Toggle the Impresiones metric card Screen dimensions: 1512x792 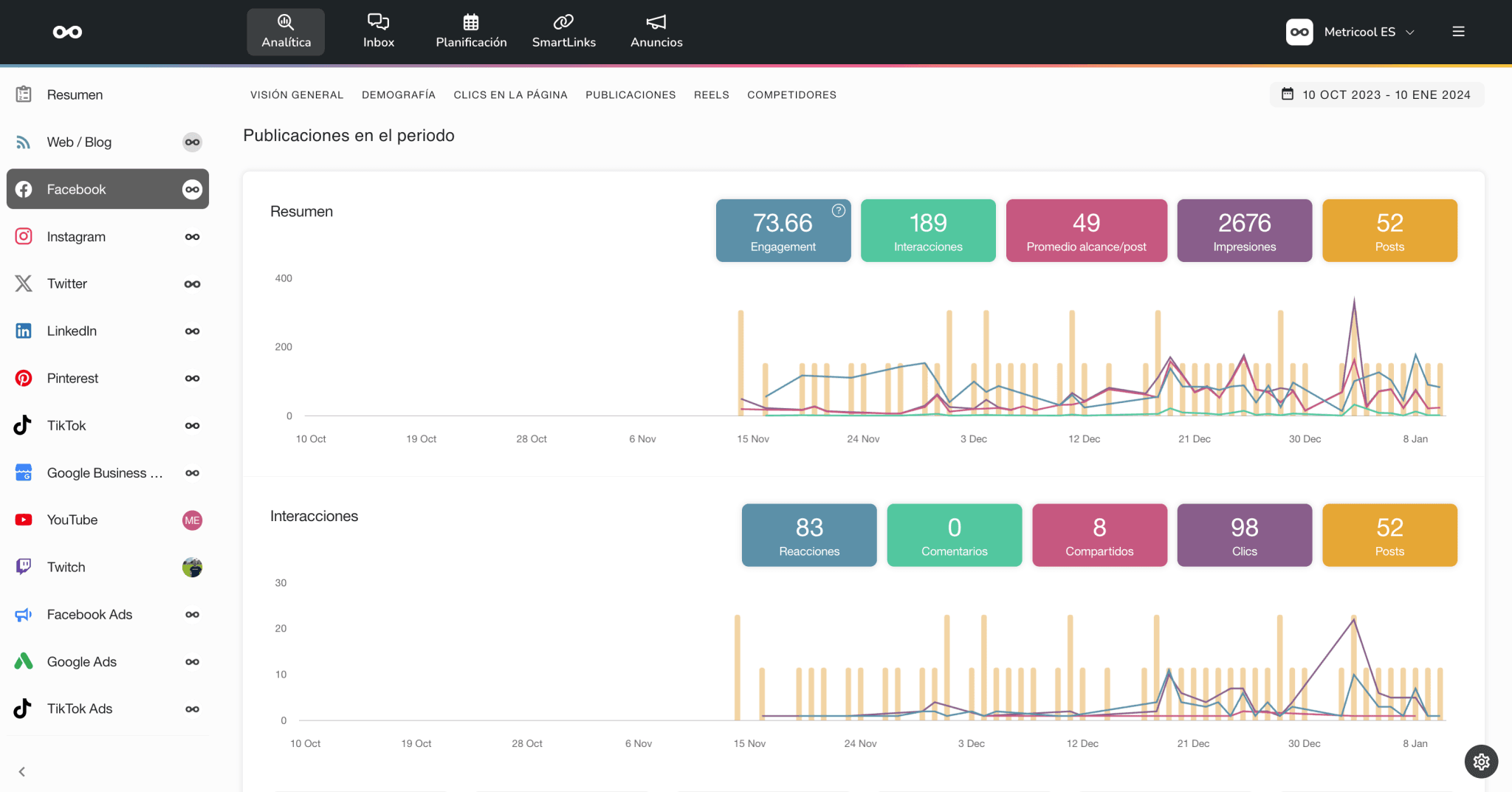[1244, 231]
